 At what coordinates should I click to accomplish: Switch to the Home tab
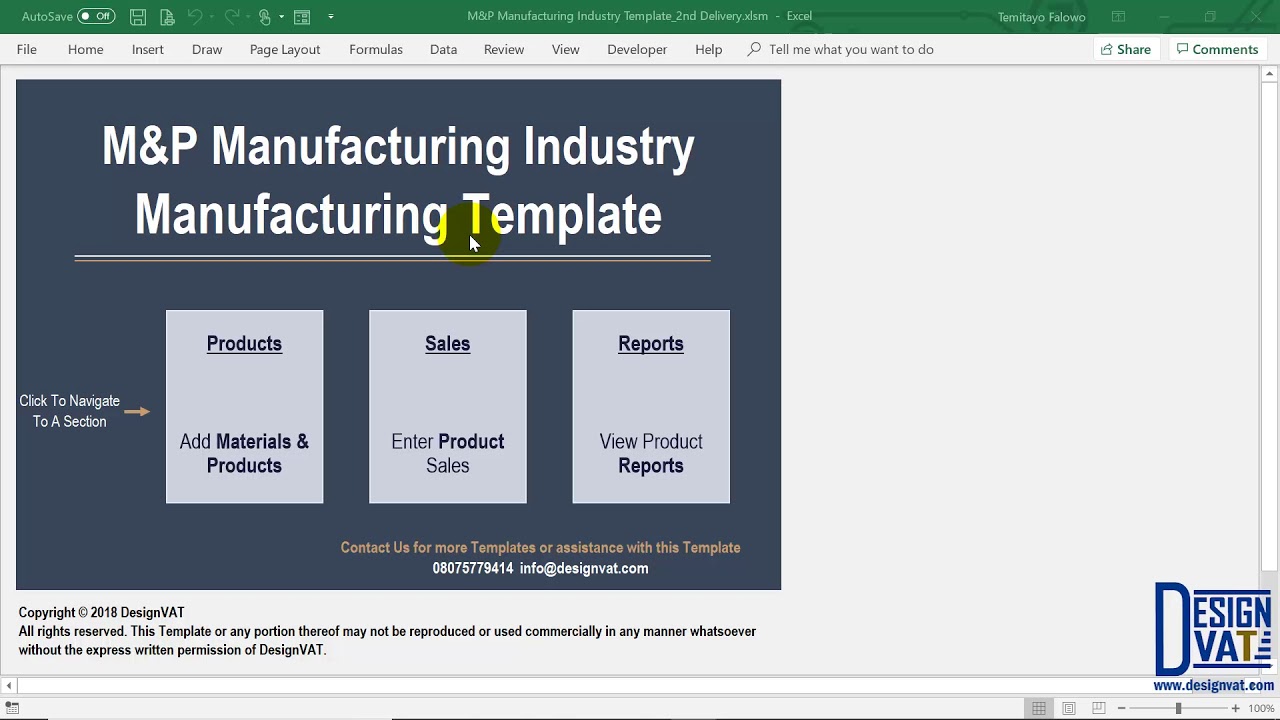[x=86, y=49]
